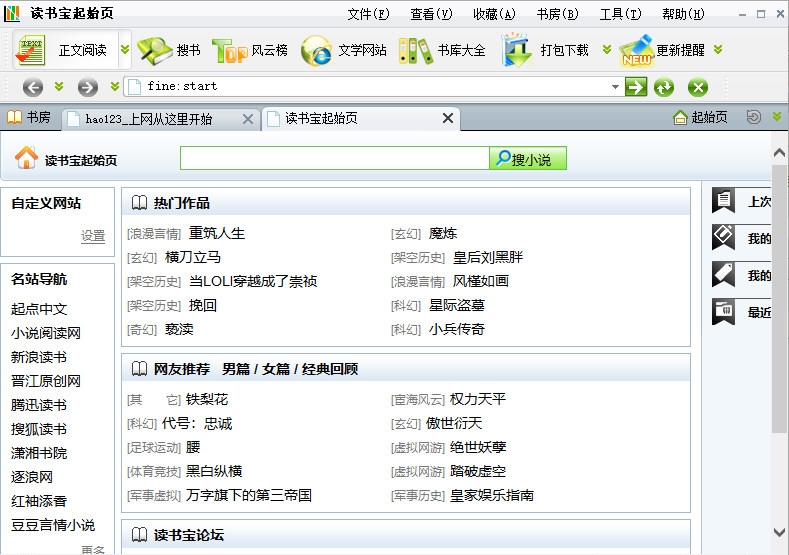Screen dimensions: 789x555
Task: Open the back history dropdown arrow
Action: (59, 87)
